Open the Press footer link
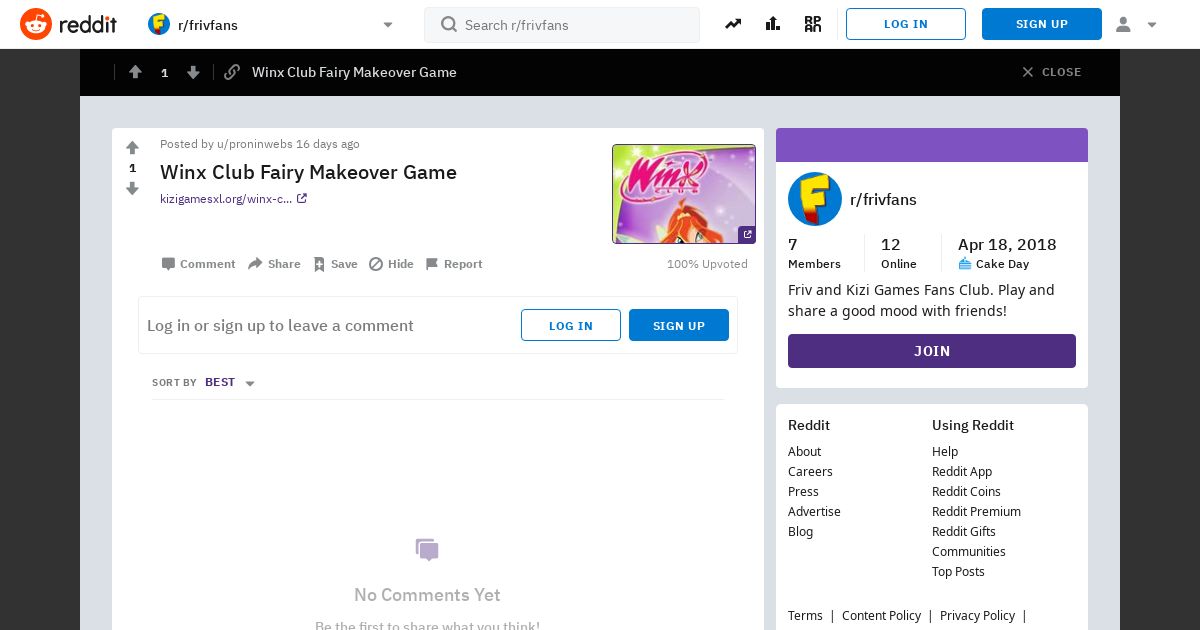 click(x=803, y=492)
